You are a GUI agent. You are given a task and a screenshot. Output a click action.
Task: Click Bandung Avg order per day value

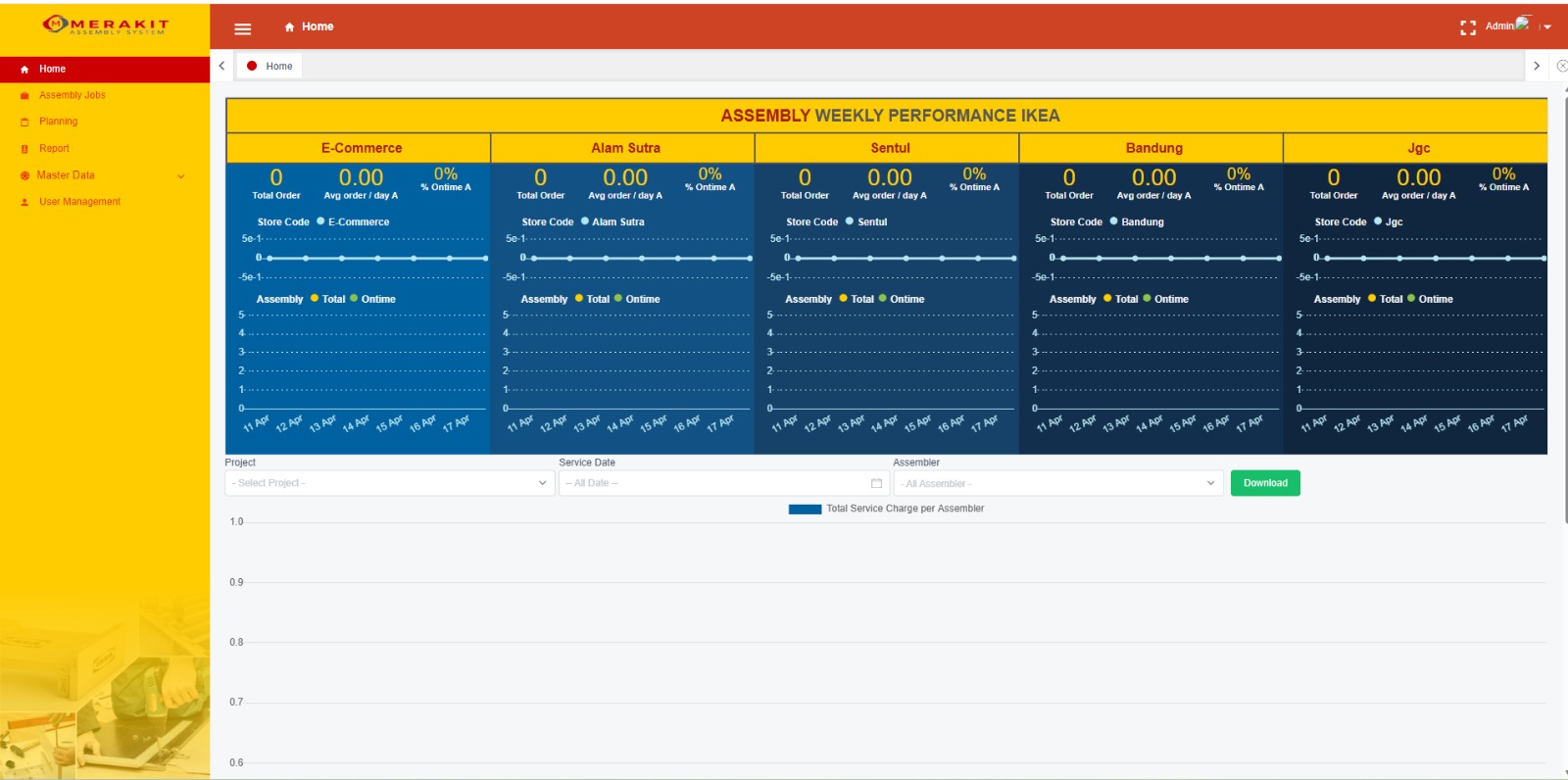(x=1153, y=177)
